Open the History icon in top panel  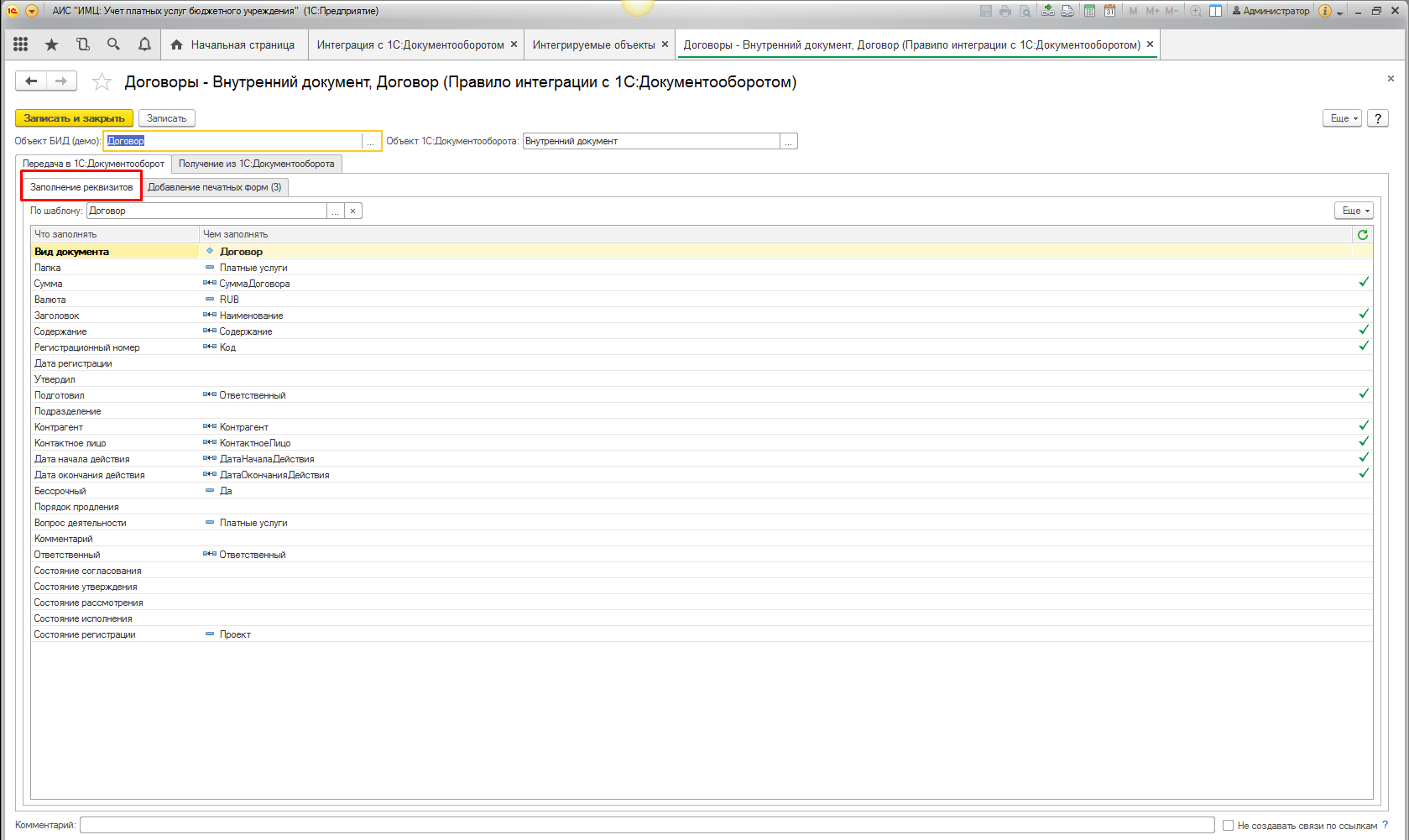coord(82,44)
